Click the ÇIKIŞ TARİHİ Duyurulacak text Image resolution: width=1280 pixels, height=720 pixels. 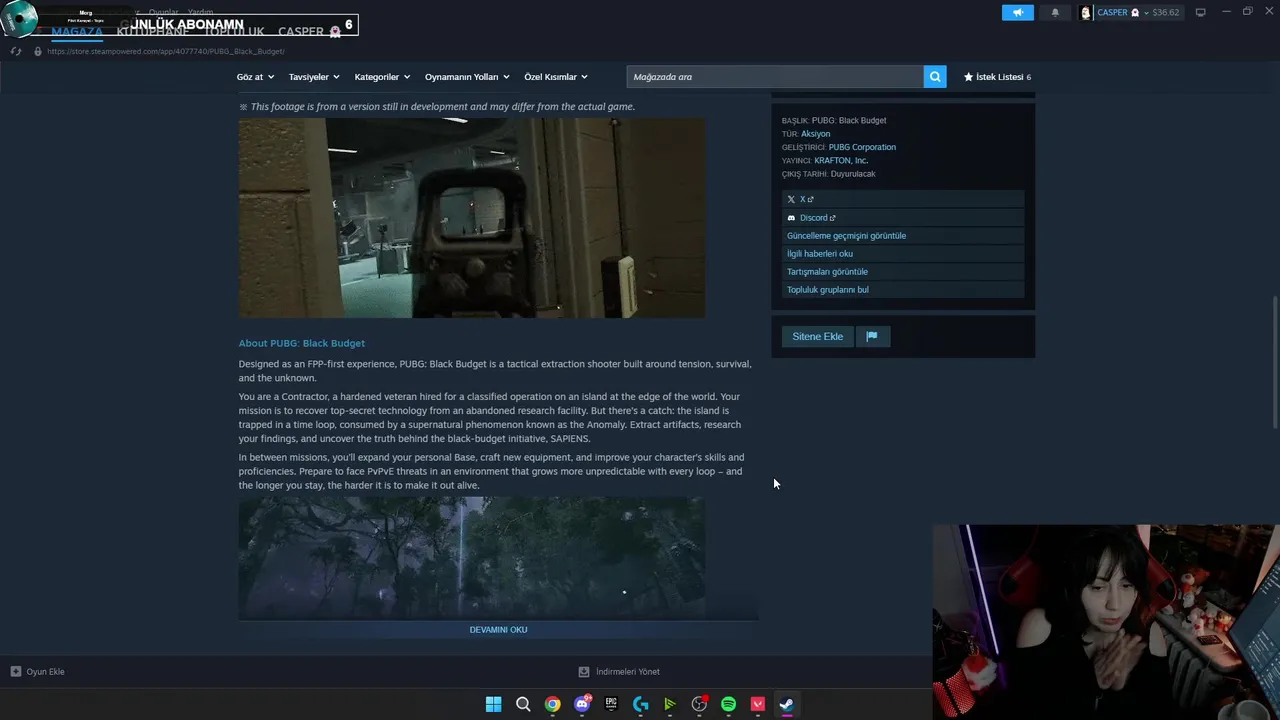click(829, 174)
